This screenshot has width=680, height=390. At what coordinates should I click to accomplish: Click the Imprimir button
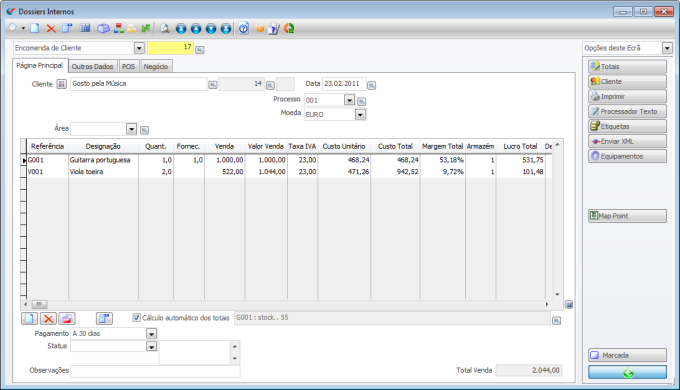click(x=628, y=96)
